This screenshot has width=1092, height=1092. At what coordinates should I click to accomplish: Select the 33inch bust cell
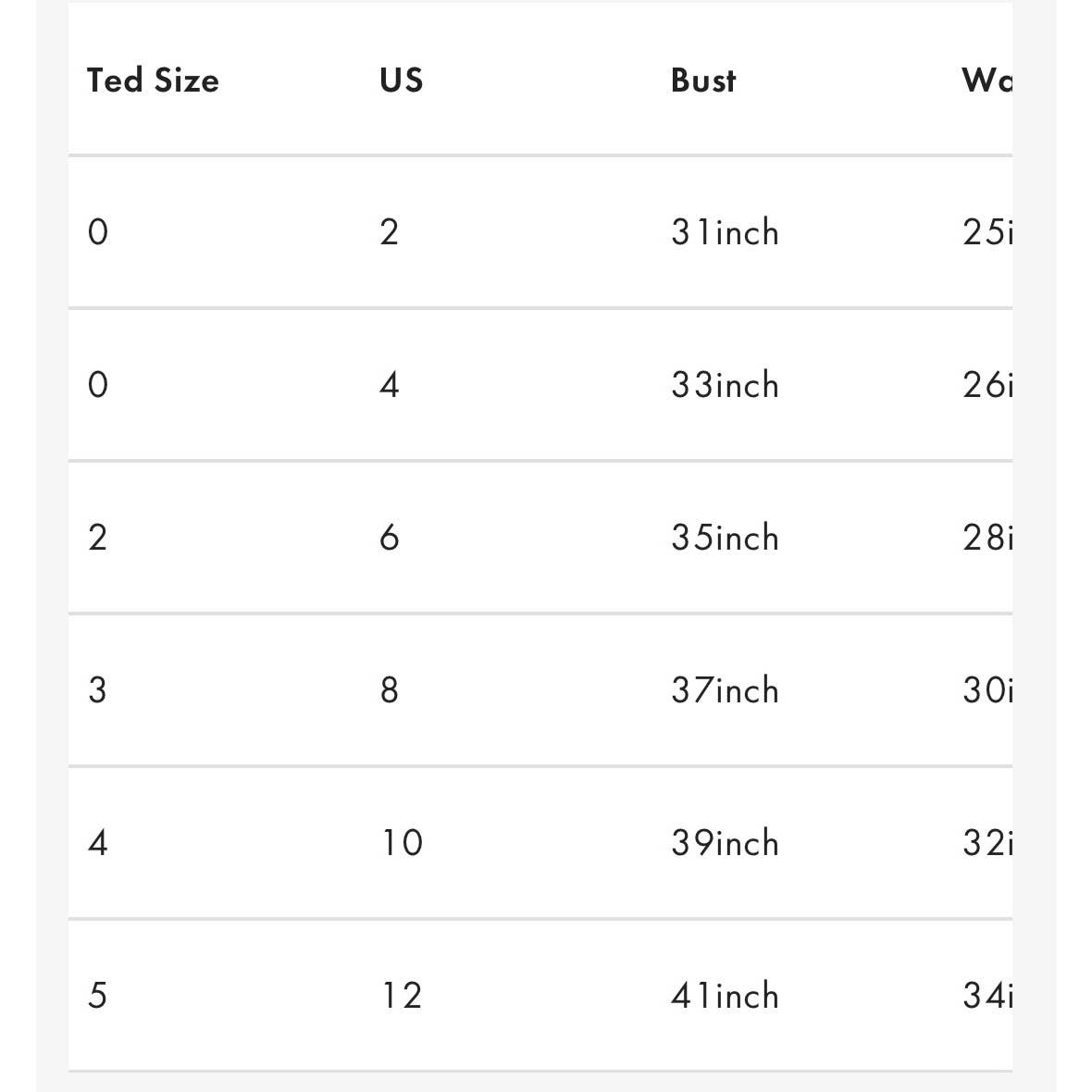click(x=725, y=385)
